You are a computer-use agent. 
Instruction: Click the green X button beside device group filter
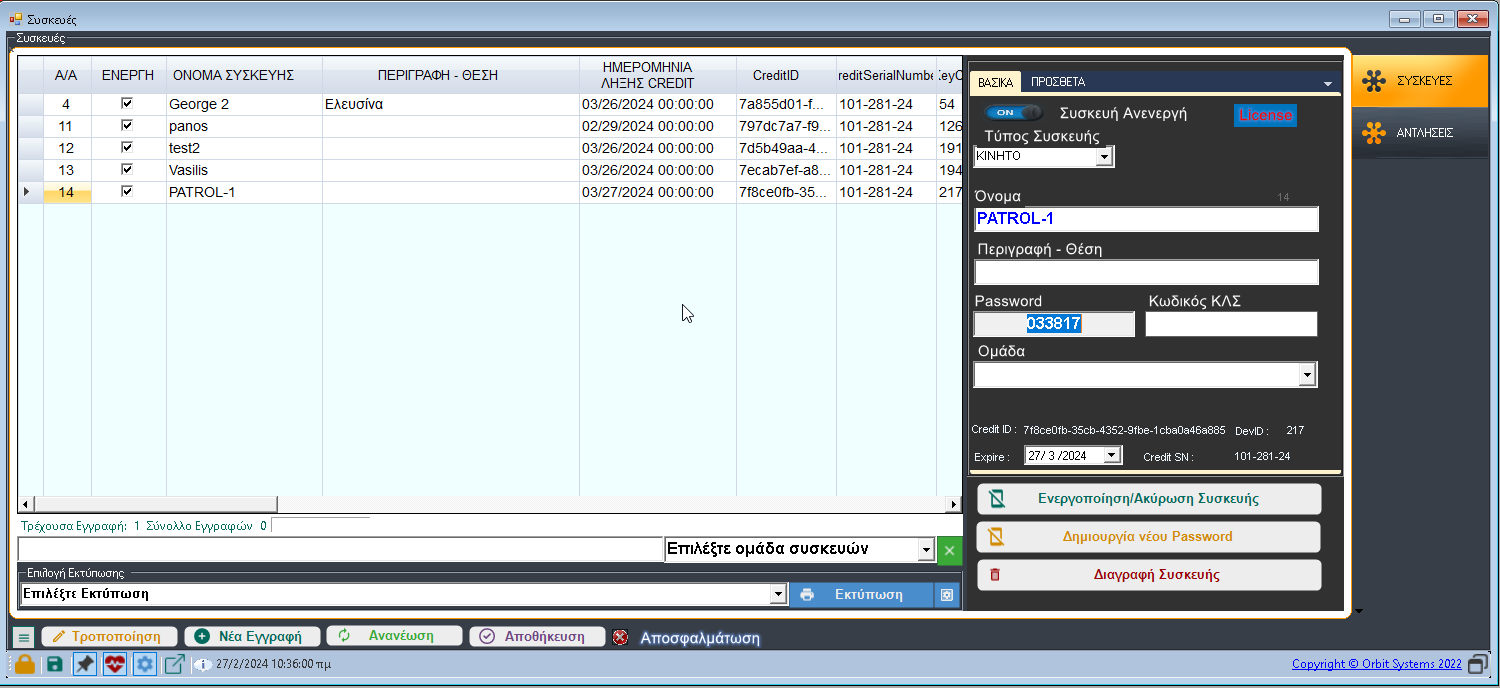tap(949, 550)
